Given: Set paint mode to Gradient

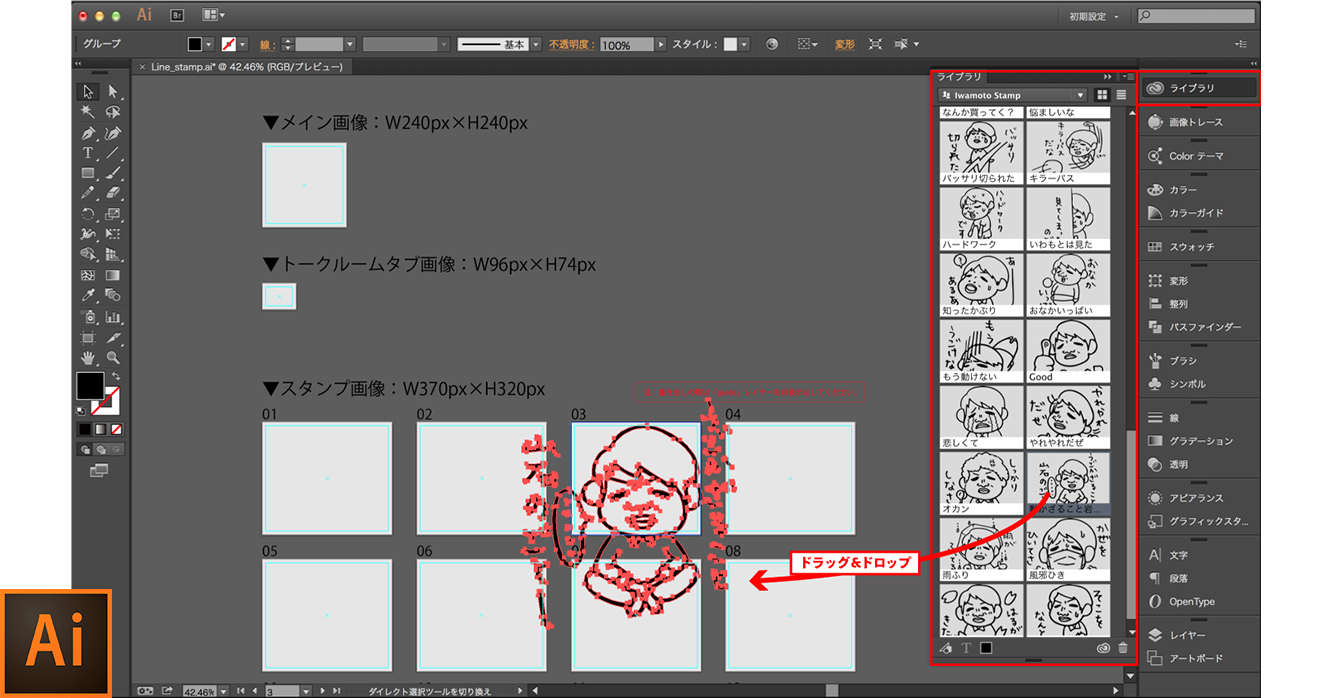Looking at the screenshot, I should (102, 430).
